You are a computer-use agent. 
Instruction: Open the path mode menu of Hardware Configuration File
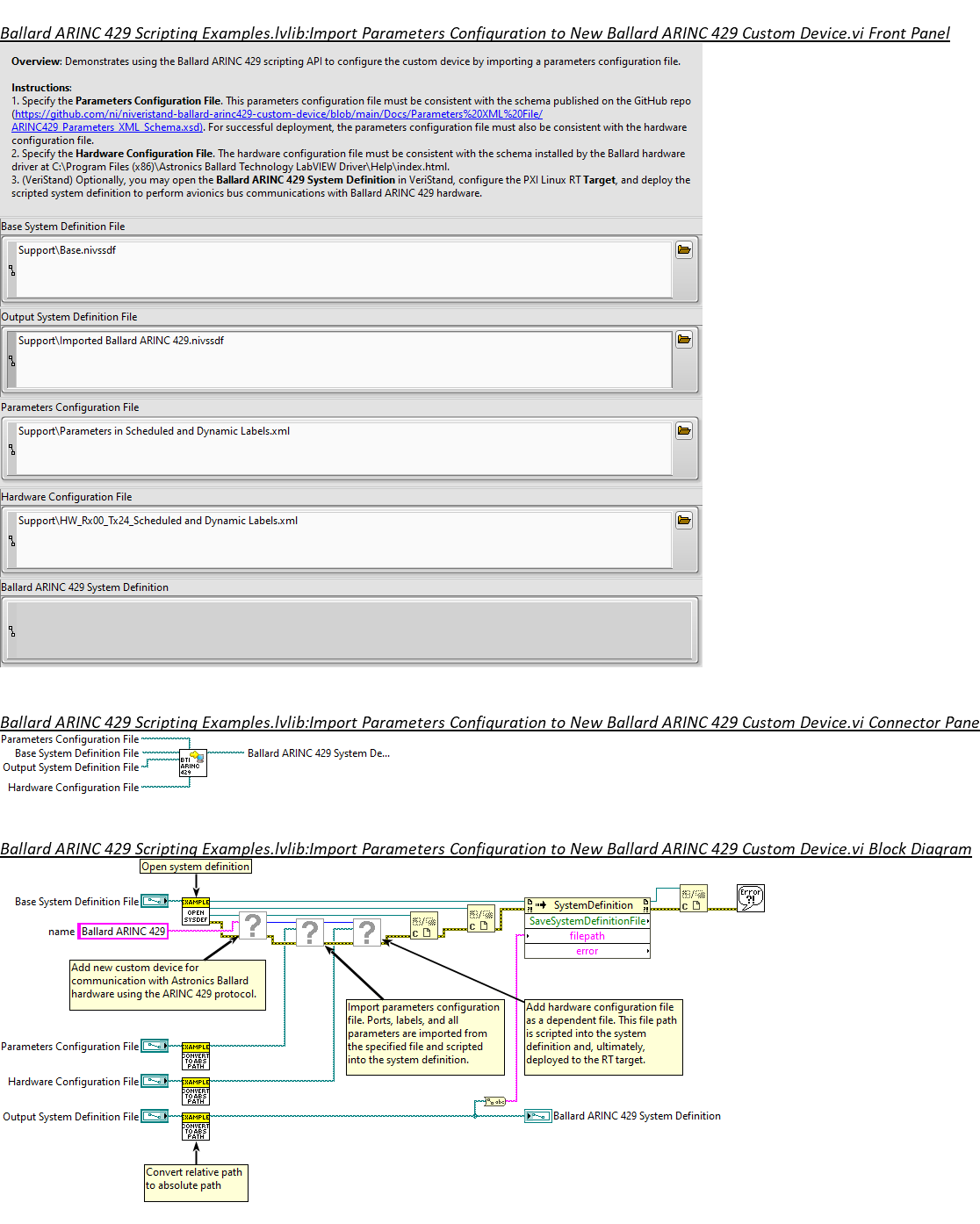(11, 540)
